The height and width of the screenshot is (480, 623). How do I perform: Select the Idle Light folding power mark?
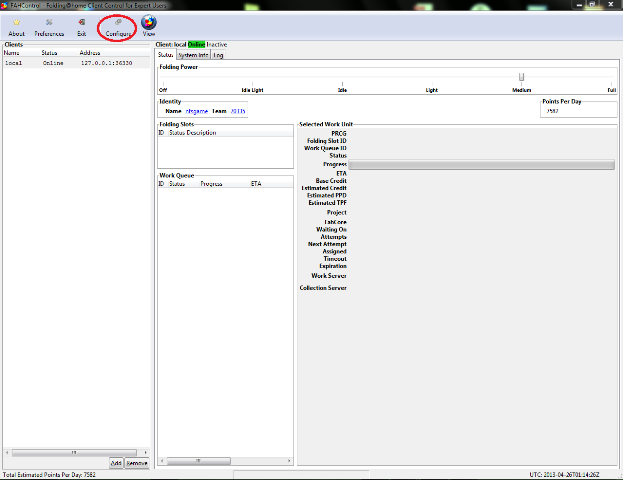pos(252,90)
